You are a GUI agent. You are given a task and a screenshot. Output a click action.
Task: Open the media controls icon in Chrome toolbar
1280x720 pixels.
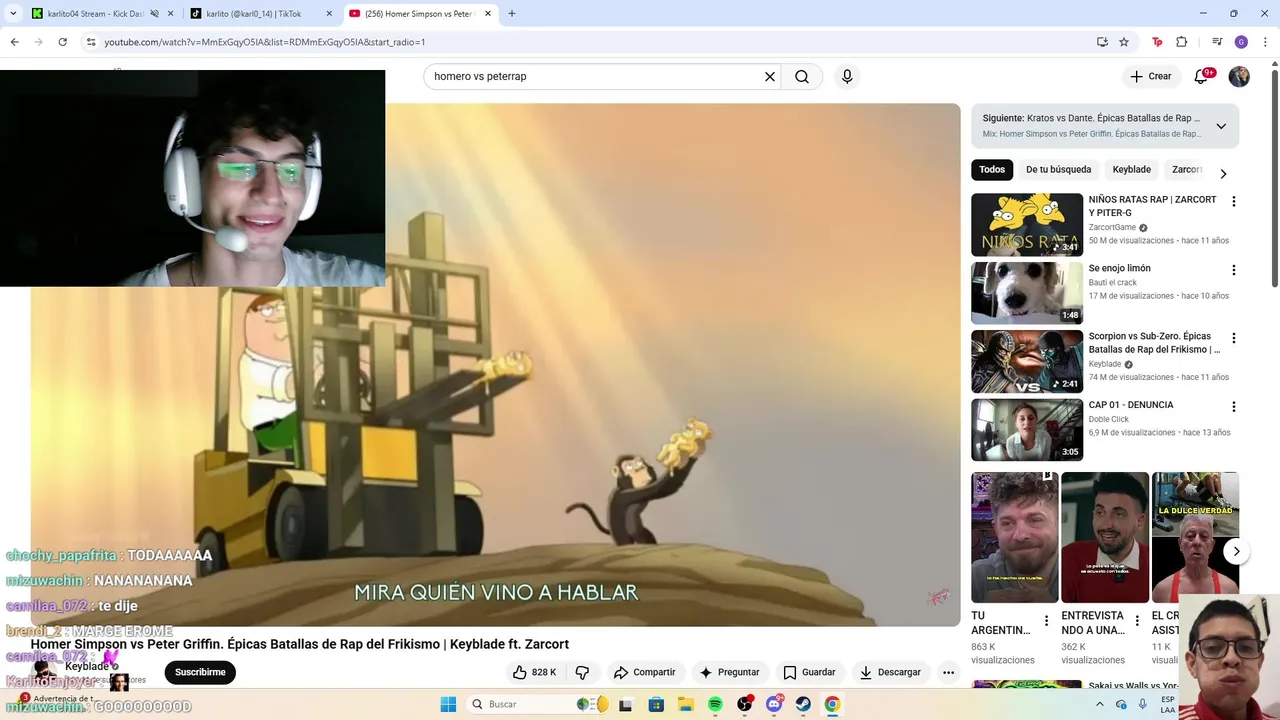(1217, 42)
